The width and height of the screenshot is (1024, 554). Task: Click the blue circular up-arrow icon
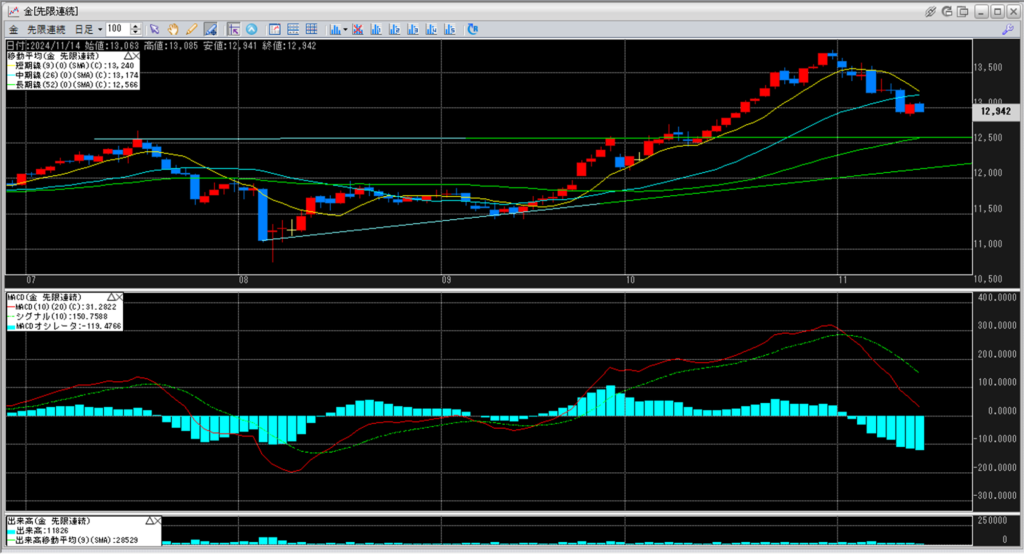[251, 29]
